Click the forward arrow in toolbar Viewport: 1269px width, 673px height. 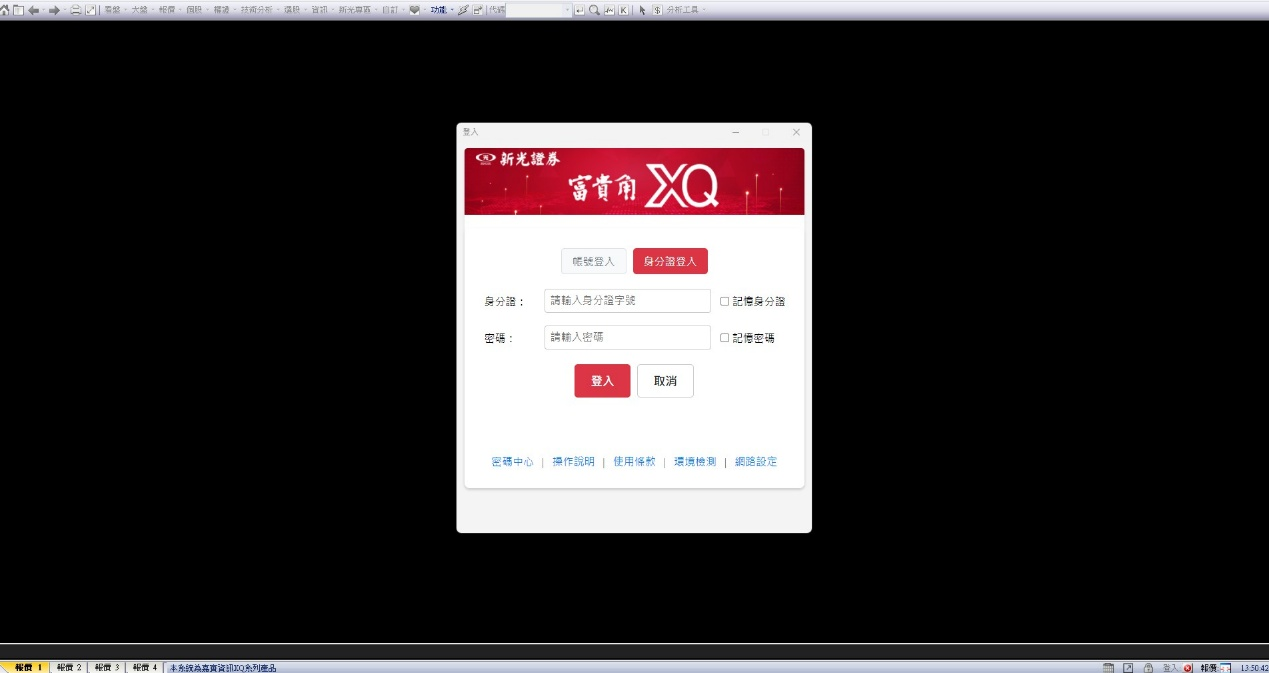55,10
